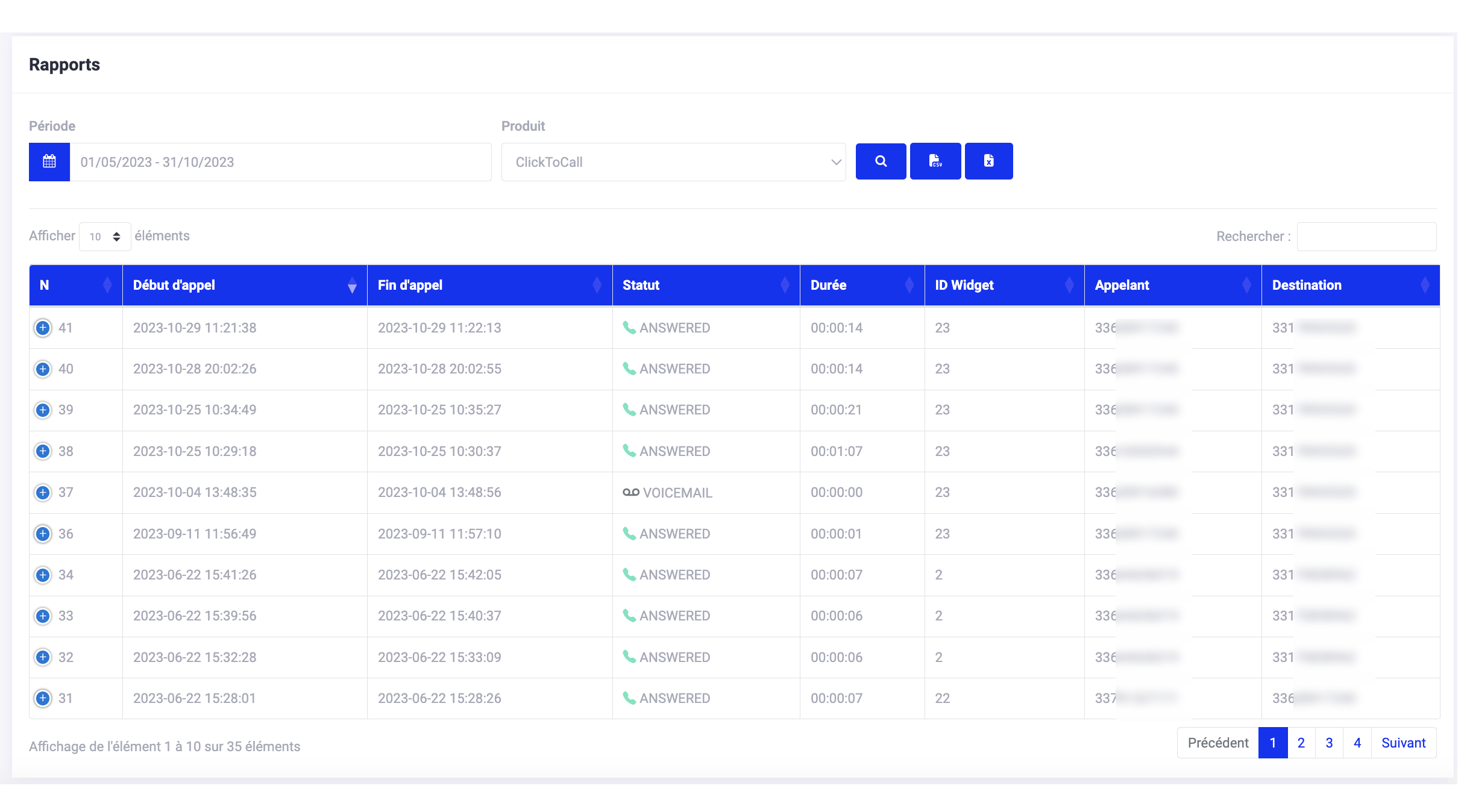Click widget ID 22 cell
Screen dimensions: 1467x812
click(943, 698)
